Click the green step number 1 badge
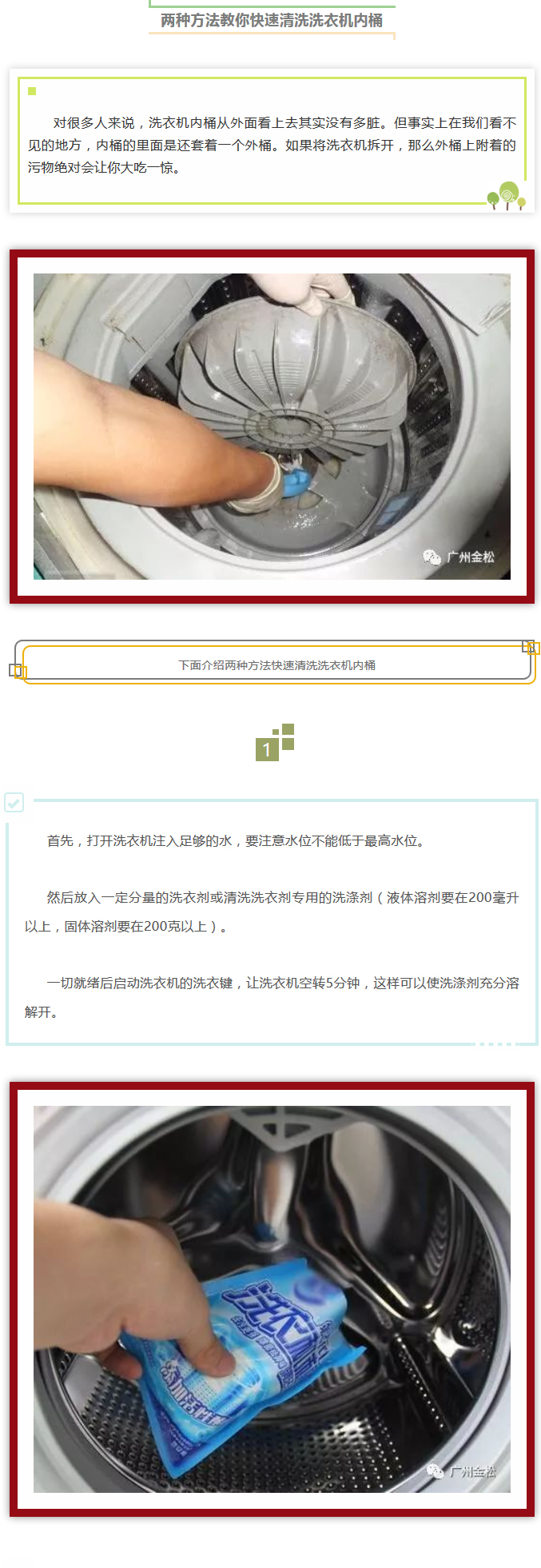The width and height of the screenshot is (541, 1568). (267, 750)
